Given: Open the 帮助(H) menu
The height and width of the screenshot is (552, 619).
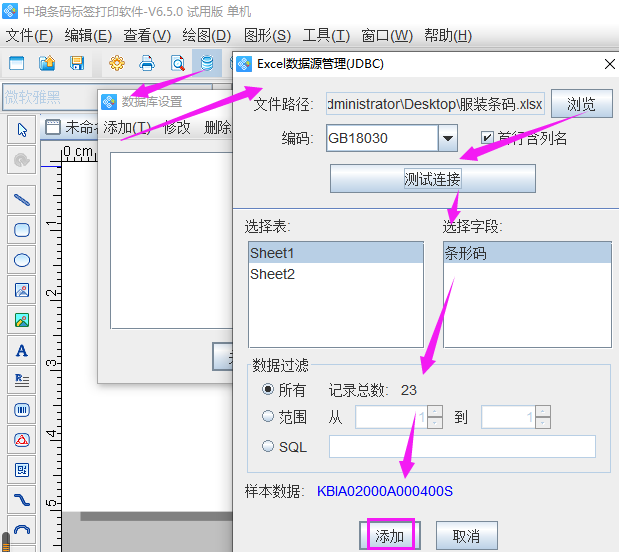Looking at the screenshot, I should (x=448, y=36).
